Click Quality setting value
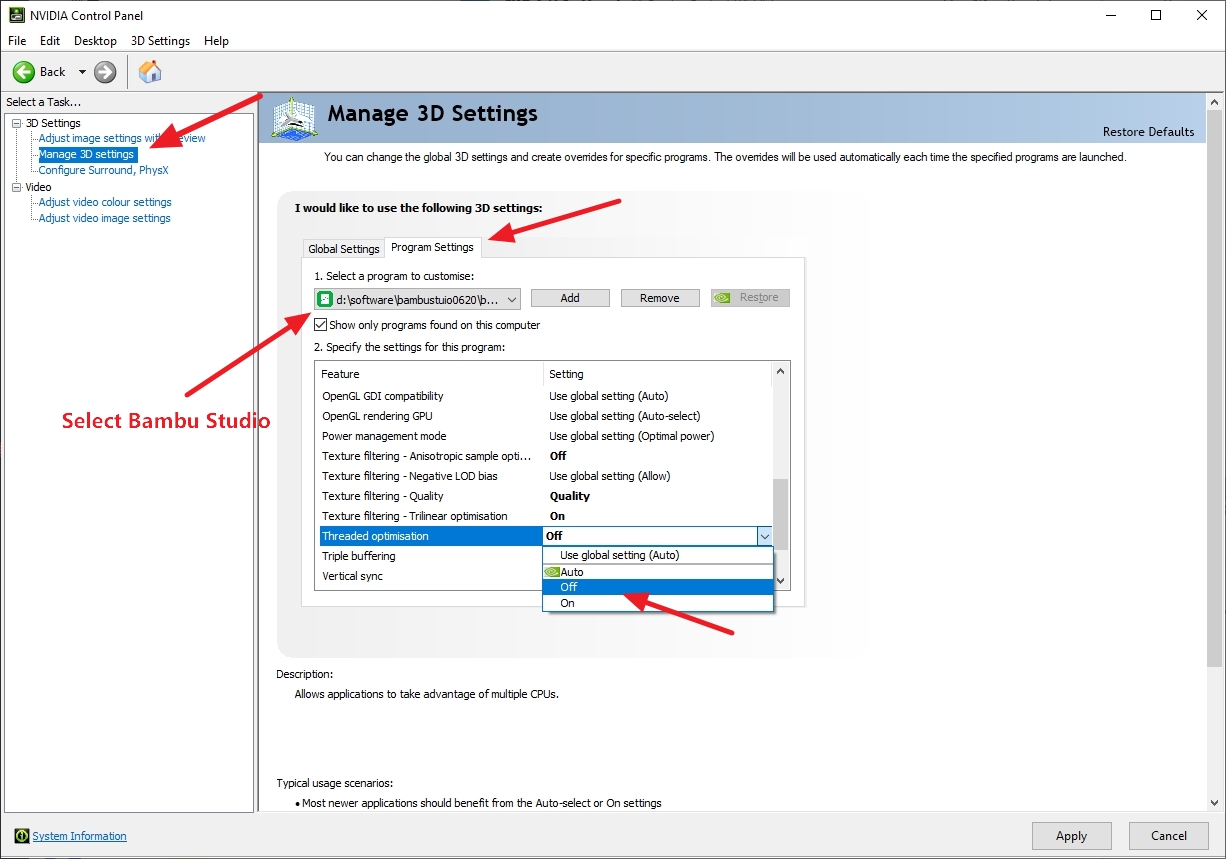1226x859 pixels. click(x=570, y=496)
